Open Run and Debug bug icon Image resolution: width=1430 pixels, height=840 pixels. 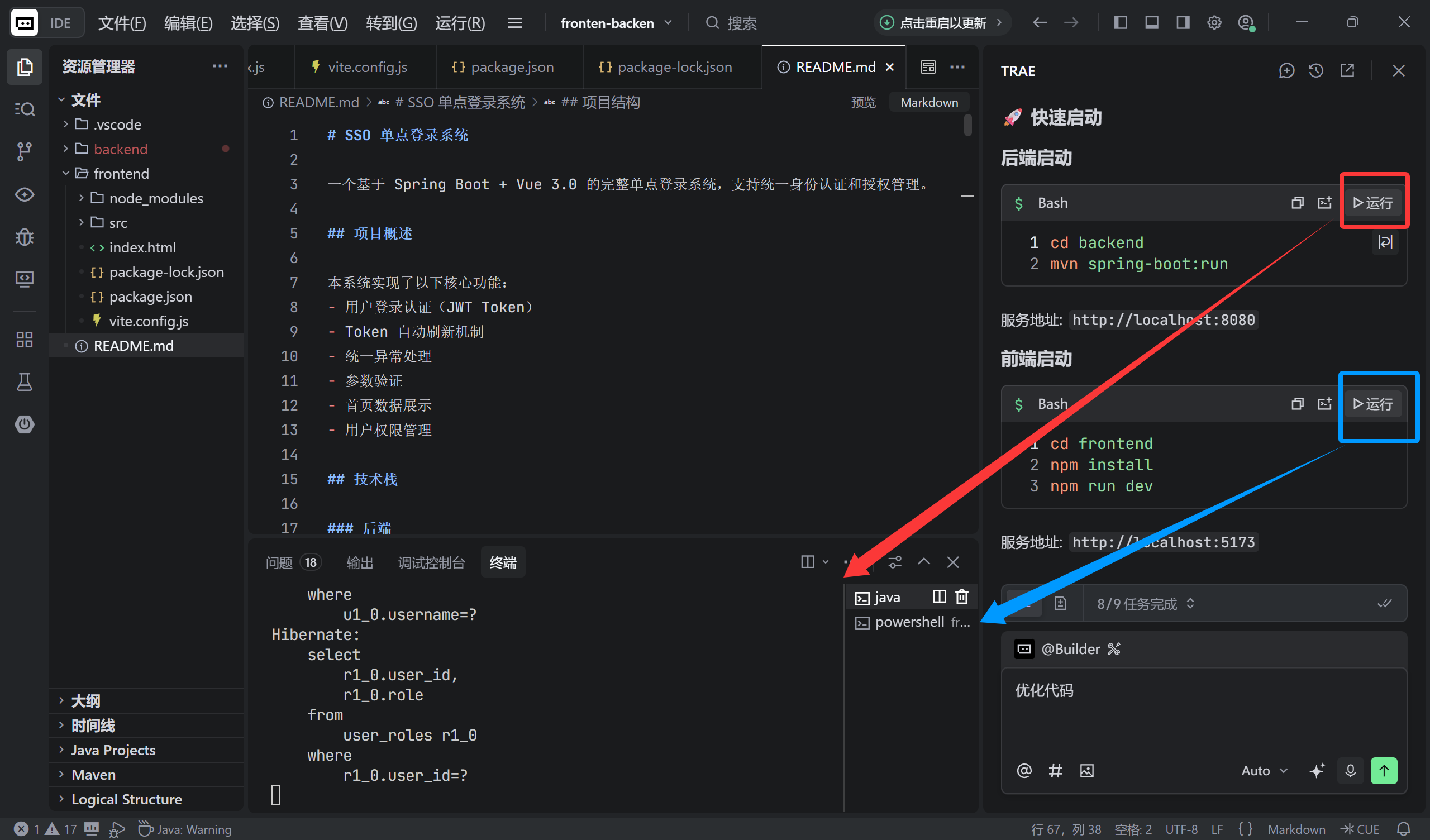(25, 237)
